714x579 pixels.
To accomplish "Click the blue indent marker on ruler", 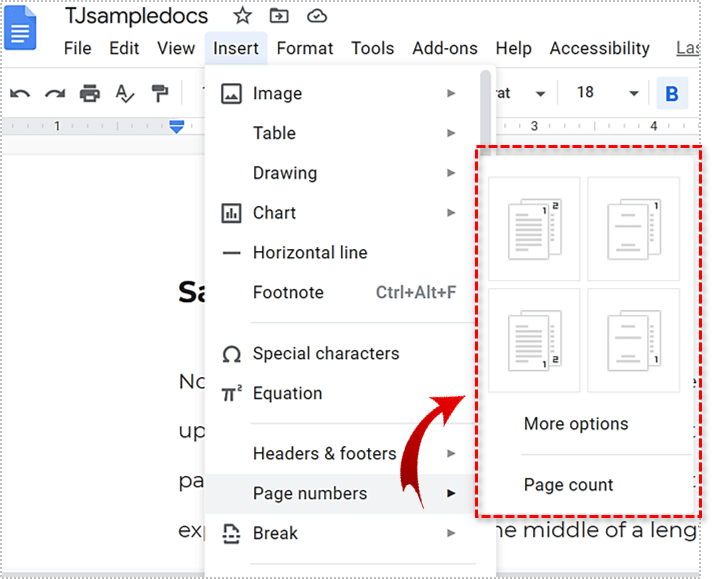I will 177,126.
